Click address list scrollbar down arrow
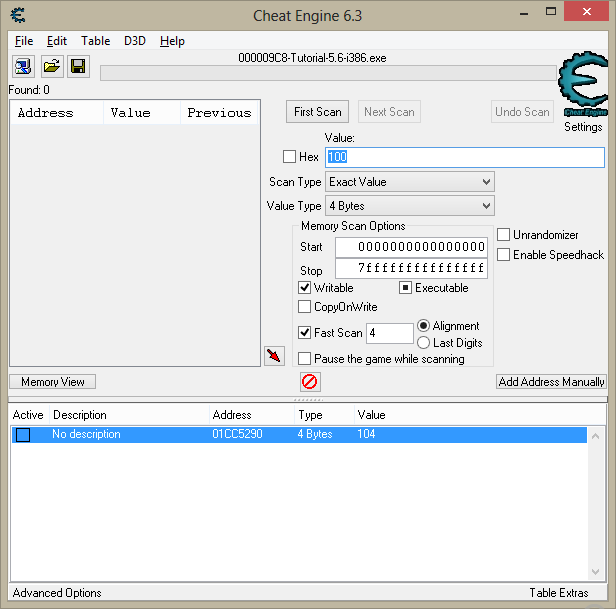Screen dimensions: 616x609 coord(596,572)
